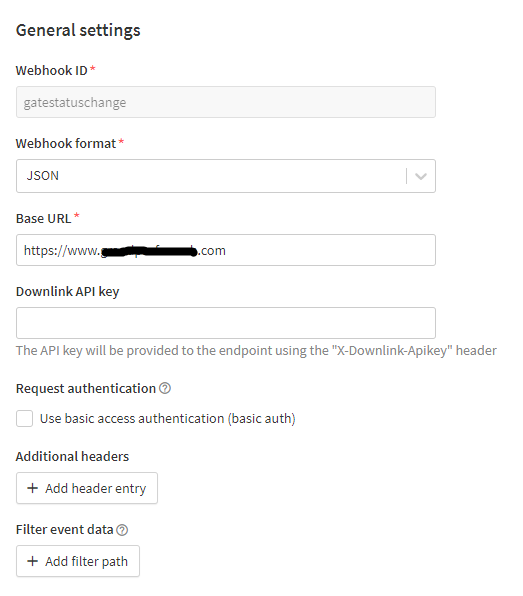The image size is (523, 596).
Task: Click the selected JSON value text
Action: [43, 176]
